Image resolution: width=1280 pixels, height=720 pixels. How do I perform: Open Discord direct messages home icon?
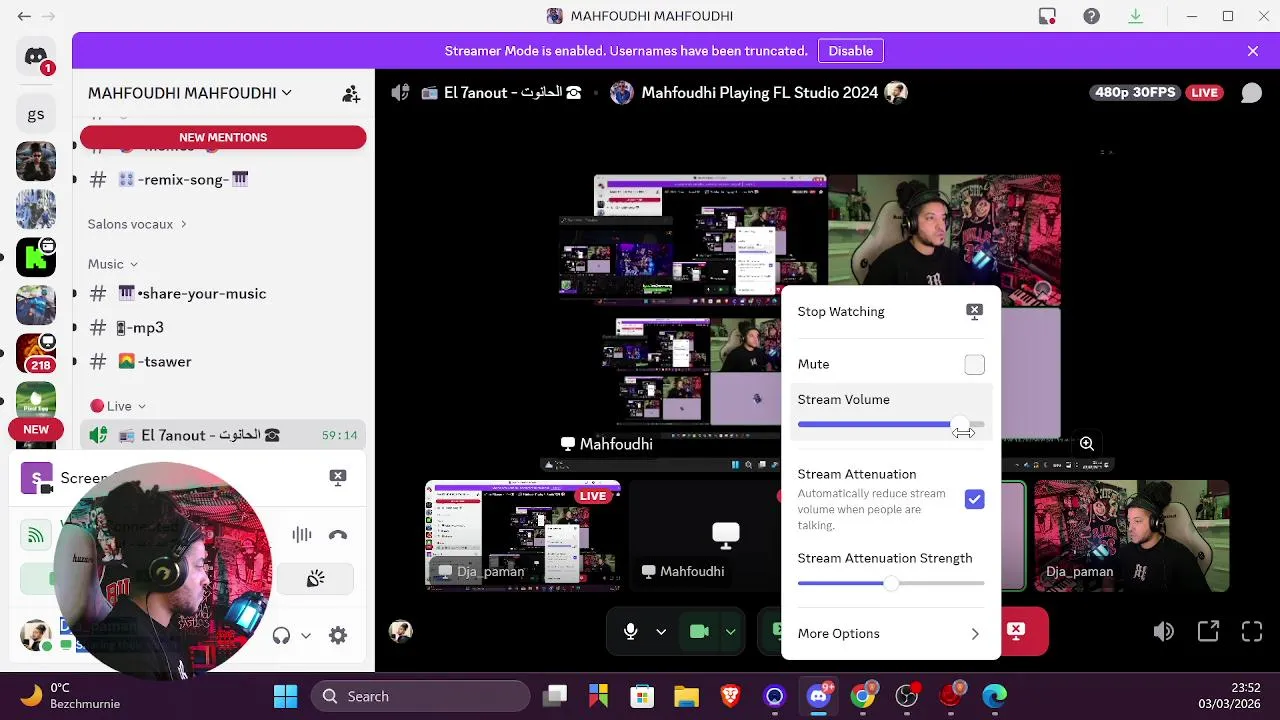[36, 58]
